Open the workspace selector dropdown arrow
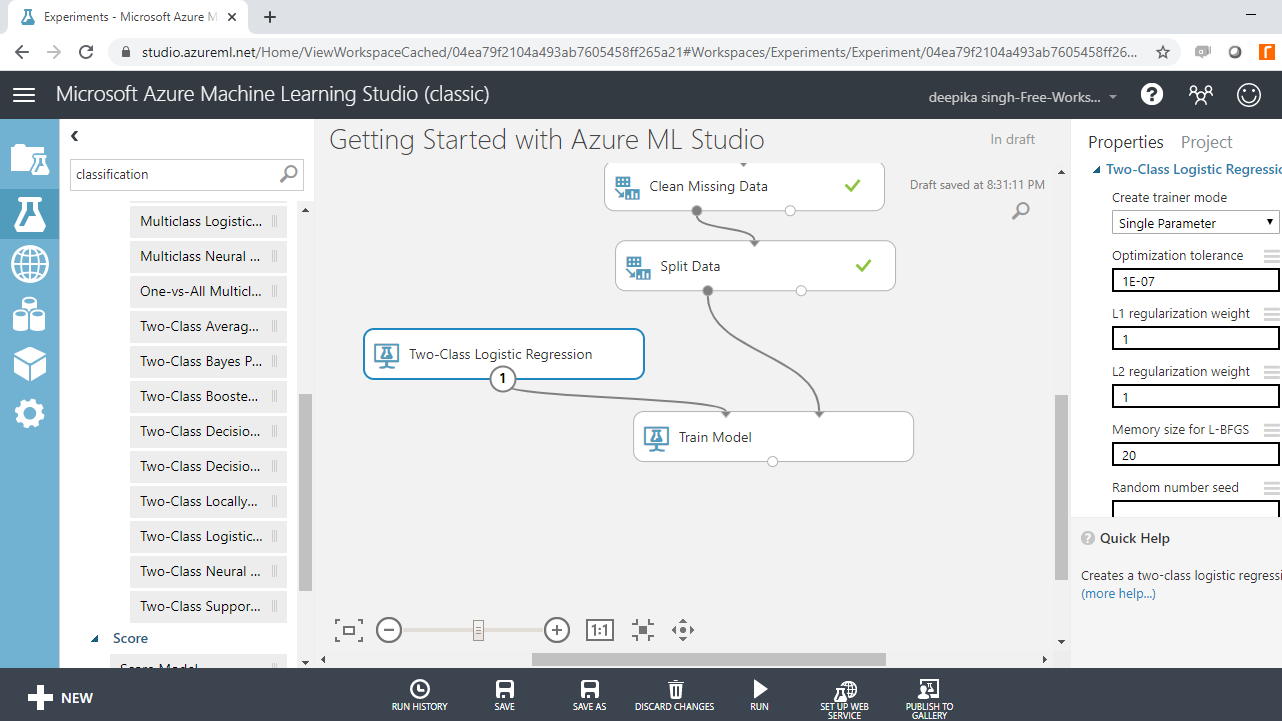The height and width of the screenshot is (721, 1282). pos(1113,97)
